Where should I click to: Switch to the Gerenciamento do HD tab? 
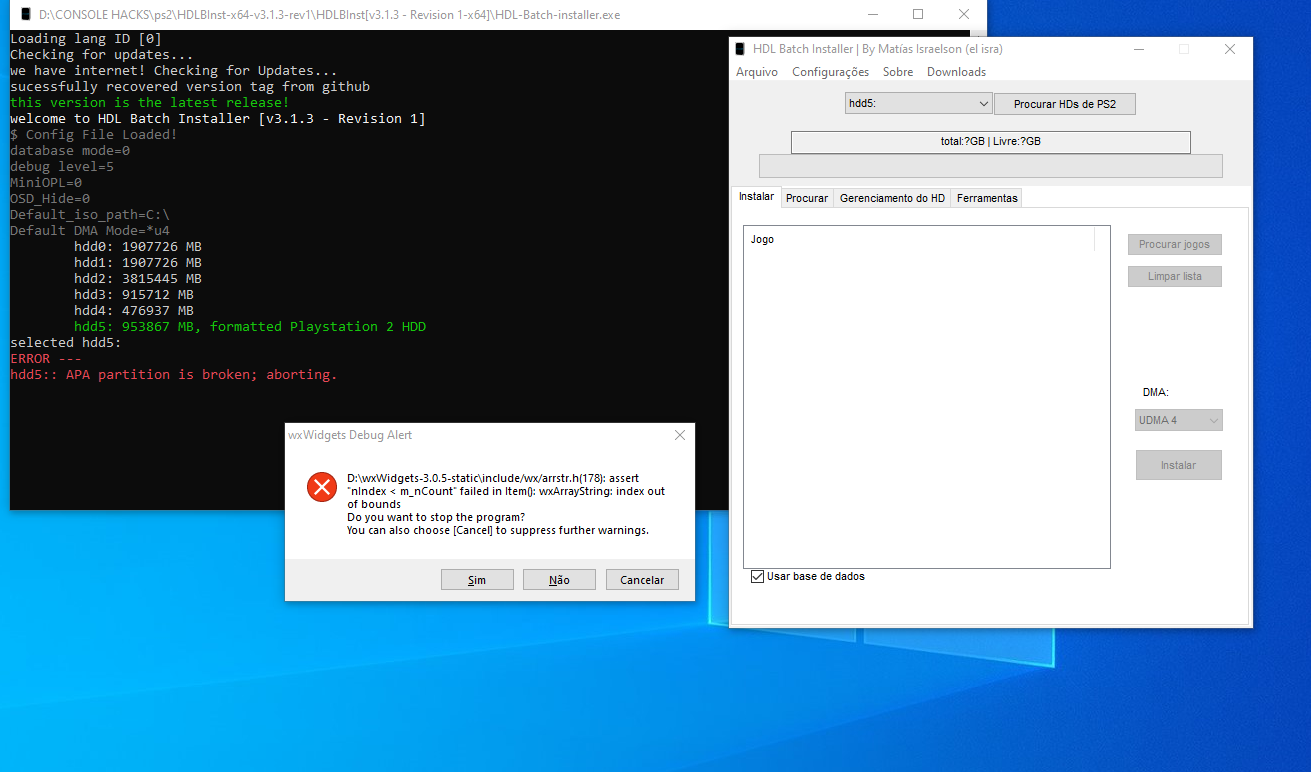point(892,198)
